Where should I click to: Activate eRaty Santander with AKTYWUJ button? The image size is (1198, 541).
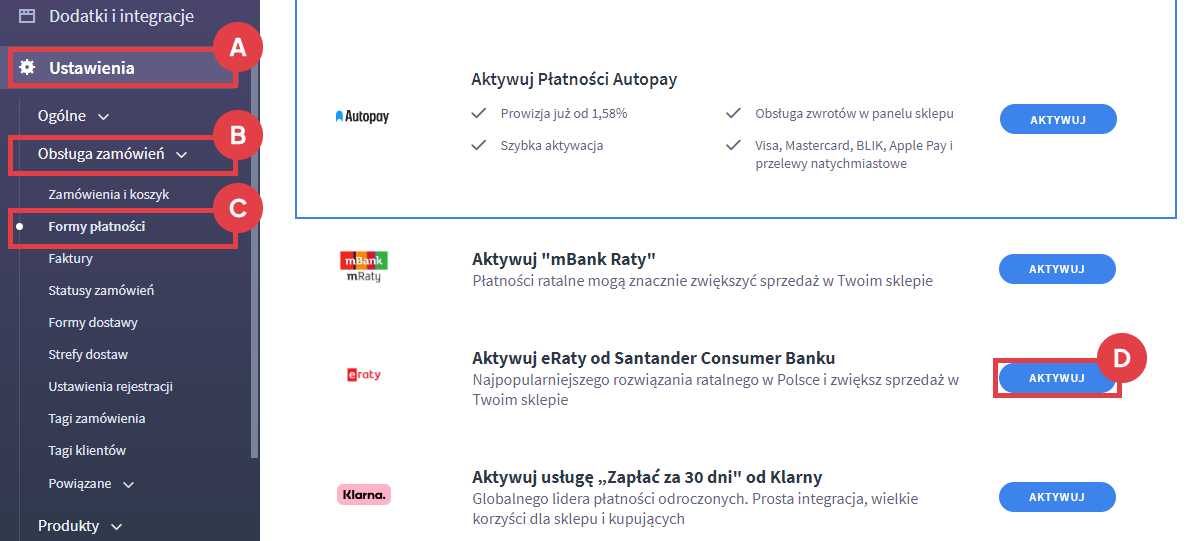[x=1057, y=378]
